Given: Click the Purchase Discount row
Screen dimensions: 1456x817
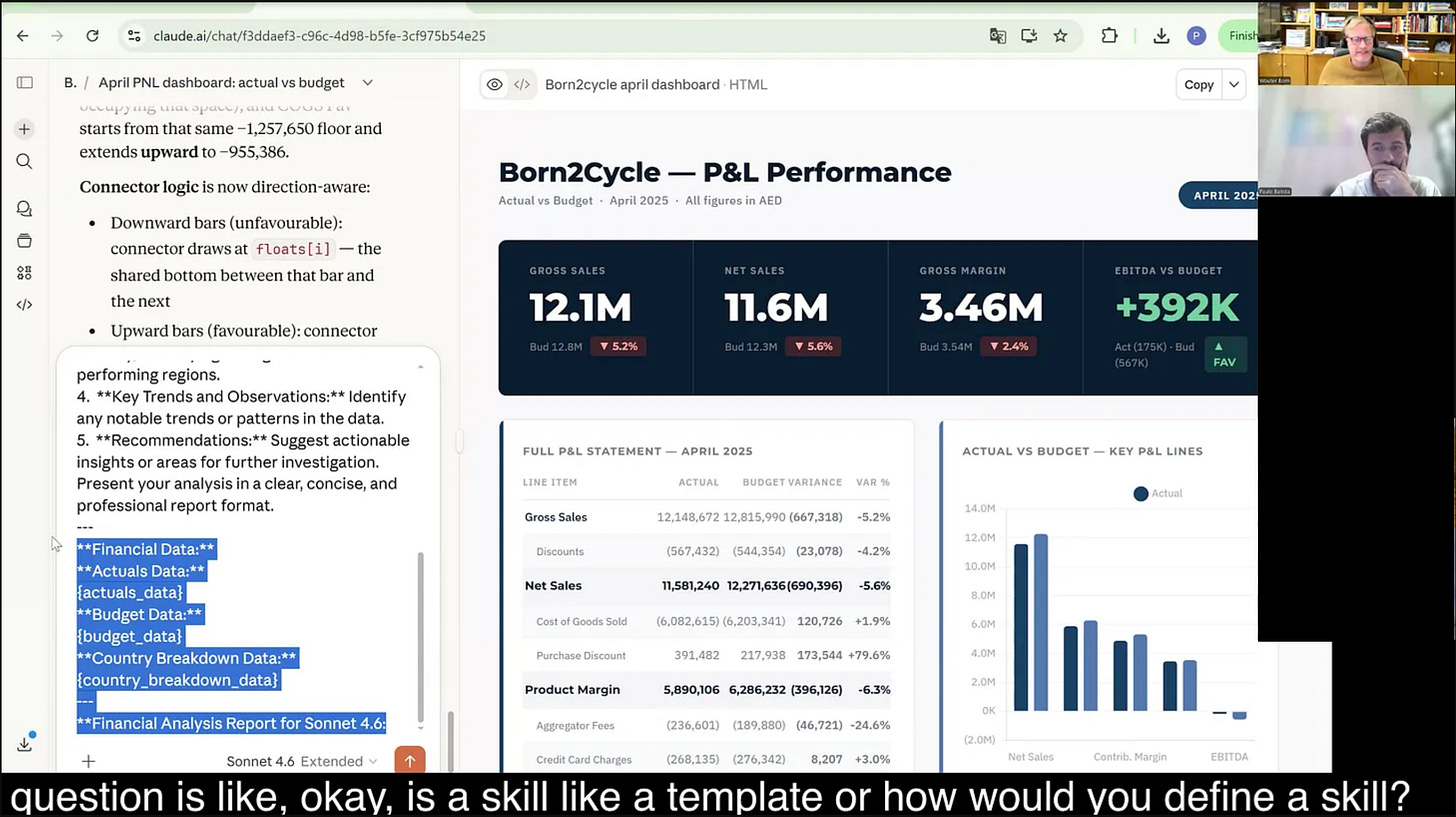Looking at the screenshot, I should point(706,655).
